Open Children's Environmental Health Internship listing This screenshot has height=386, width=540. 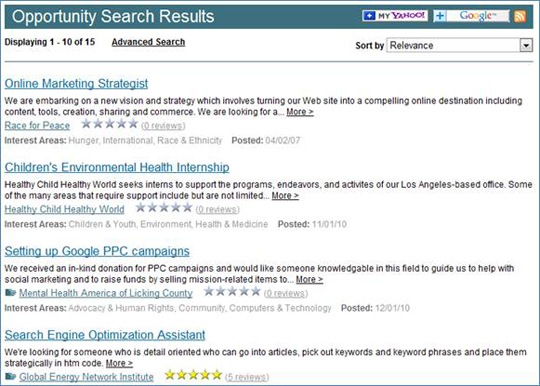(x=117, y=167)
